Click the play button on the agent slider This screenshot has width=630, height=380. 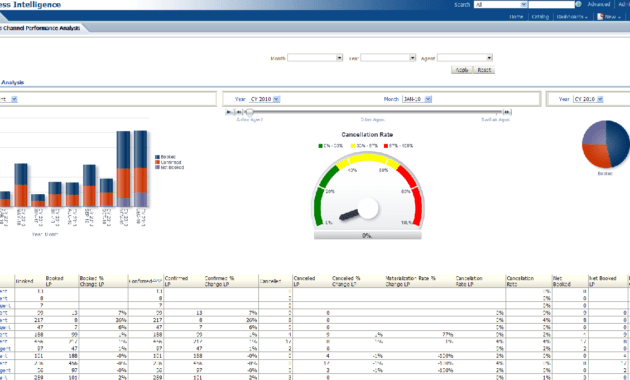coord(229,112)
